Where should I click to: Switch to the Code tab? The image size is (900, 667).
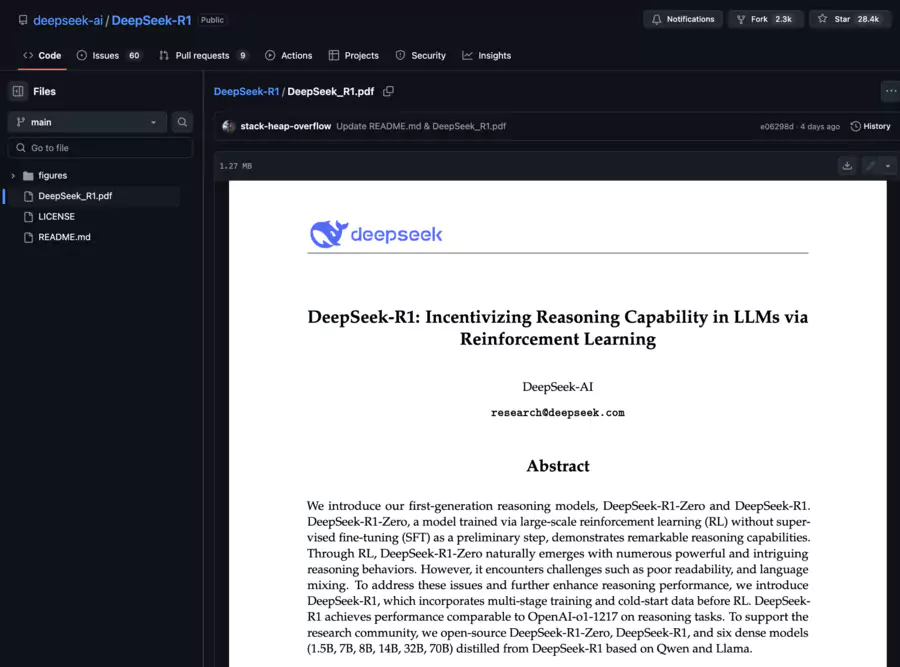(x=42, y=56)
